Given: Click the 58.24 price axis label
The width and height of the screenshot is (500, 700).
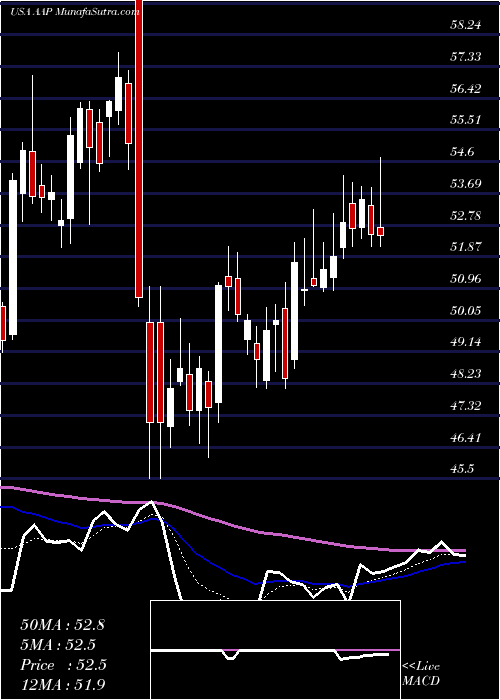Looking at the screenshot, I should click(x=465, y=25).
